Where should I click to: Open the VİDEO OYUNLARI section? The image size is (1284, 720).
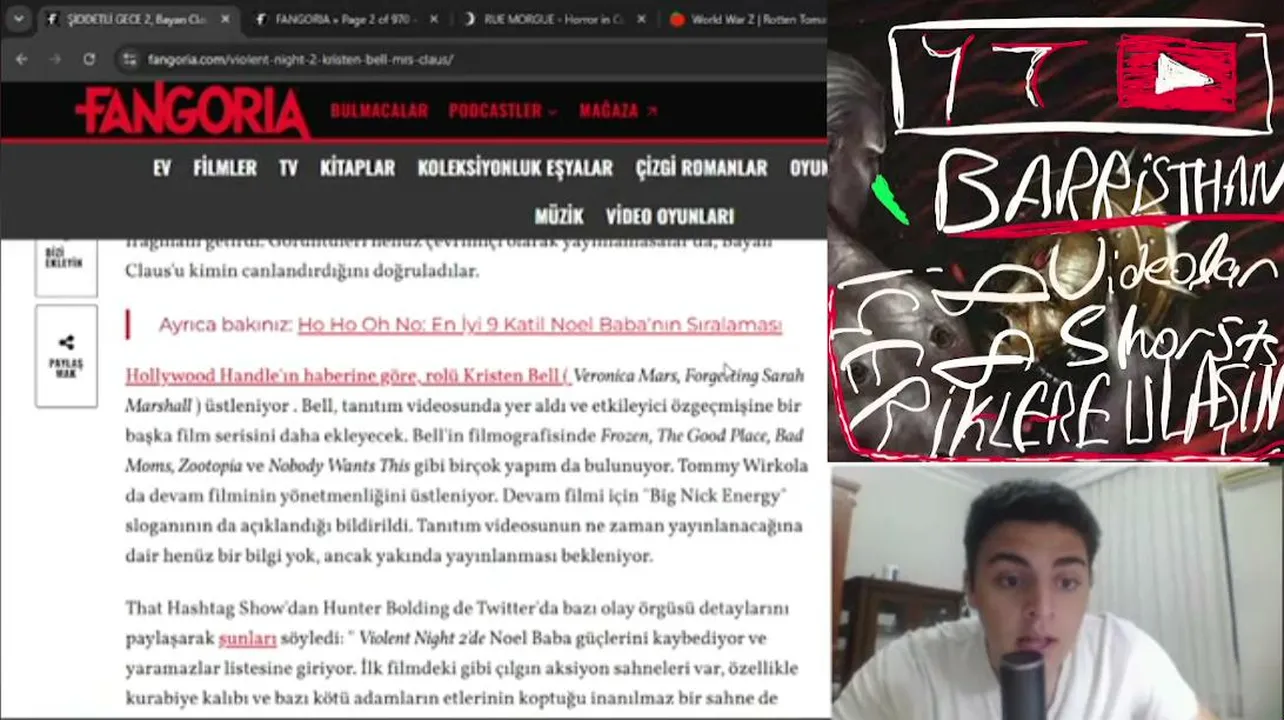(x=670, y=216)
